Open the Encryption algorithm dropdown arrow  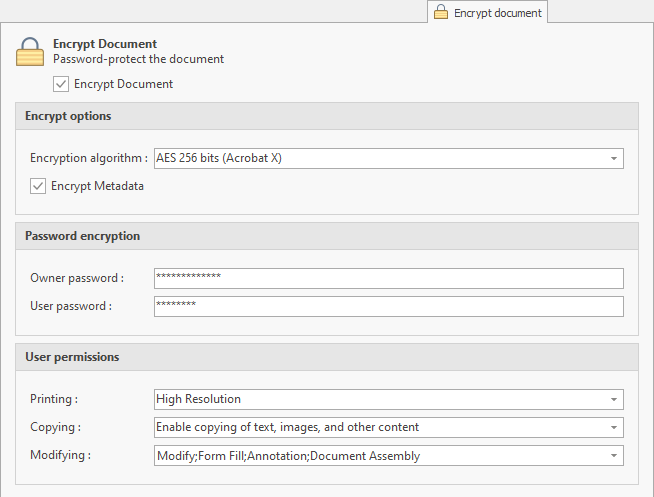pyautogui.click(x=614, y=158)
